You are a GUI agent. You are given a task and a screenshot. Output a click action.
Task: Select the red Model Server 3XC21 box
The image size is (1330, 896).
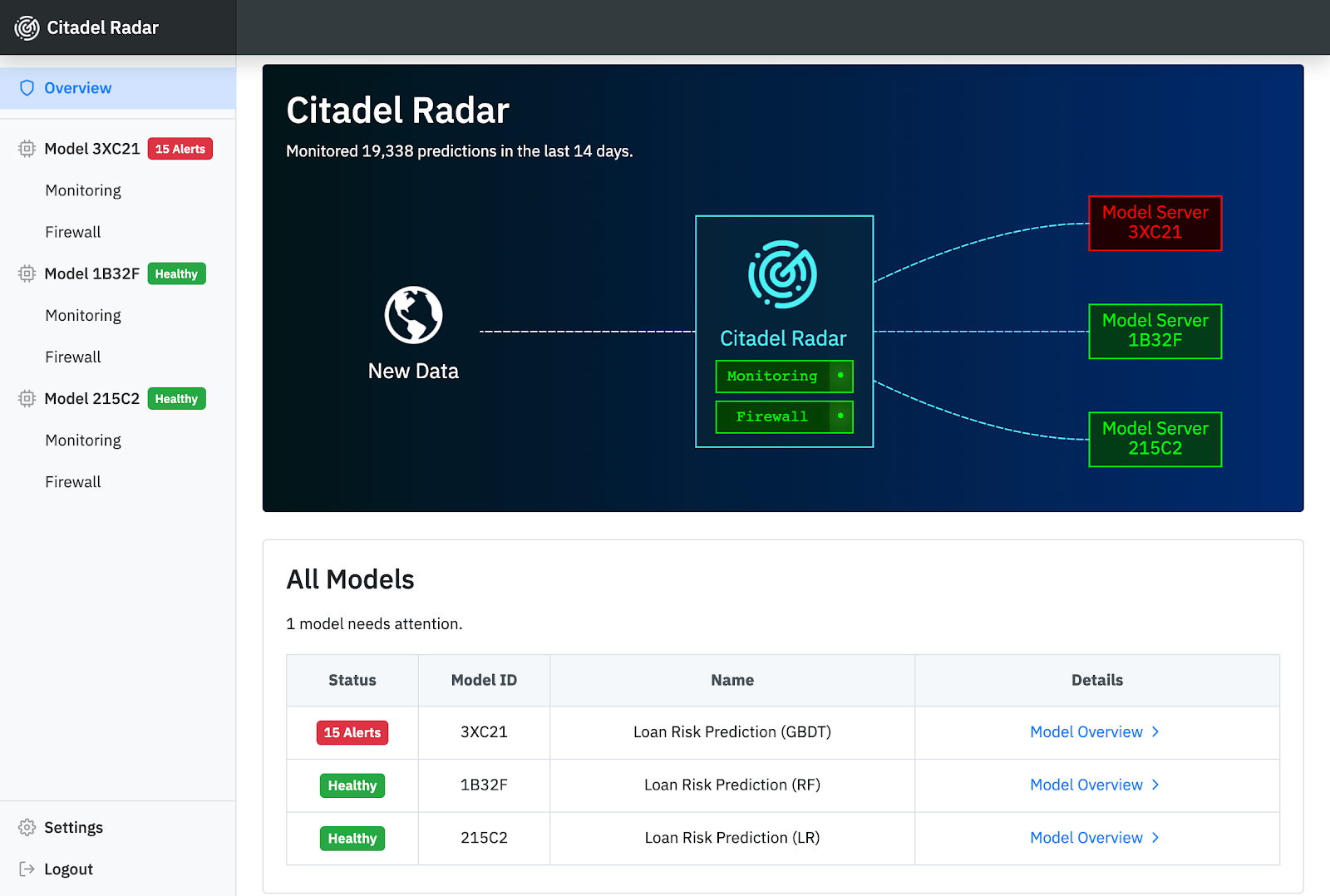[x=1155, y=223]
